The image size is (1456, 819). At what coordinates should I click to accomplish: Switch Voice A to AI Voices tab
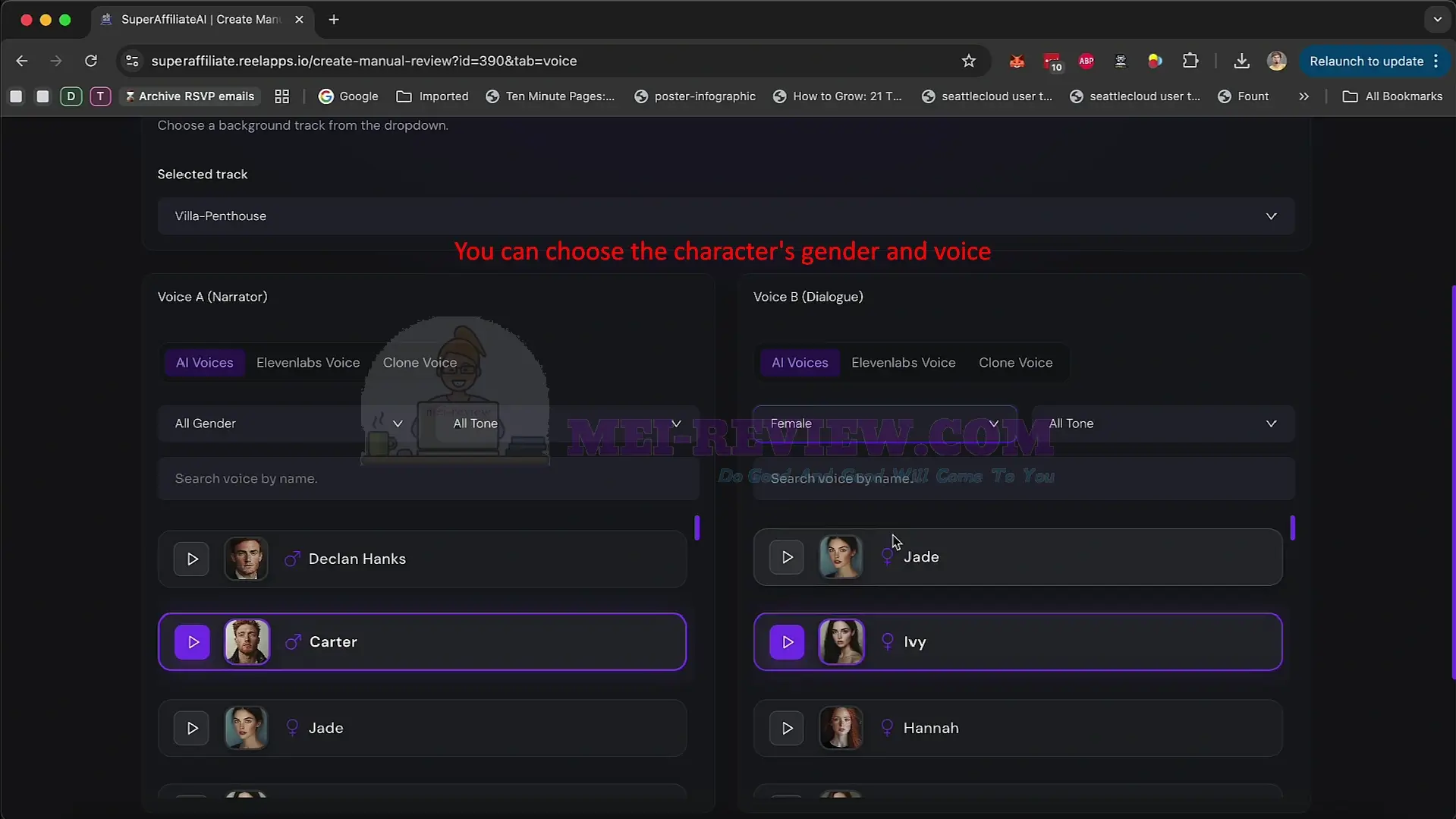click(x=204, y=363)
